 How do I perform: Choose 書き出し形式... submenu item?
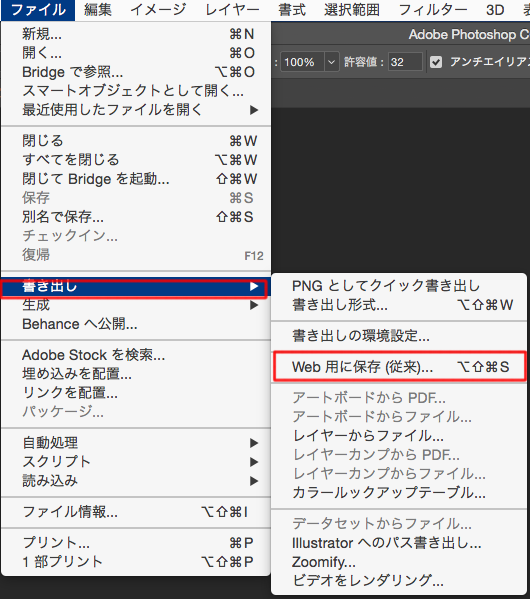[399, 305]
